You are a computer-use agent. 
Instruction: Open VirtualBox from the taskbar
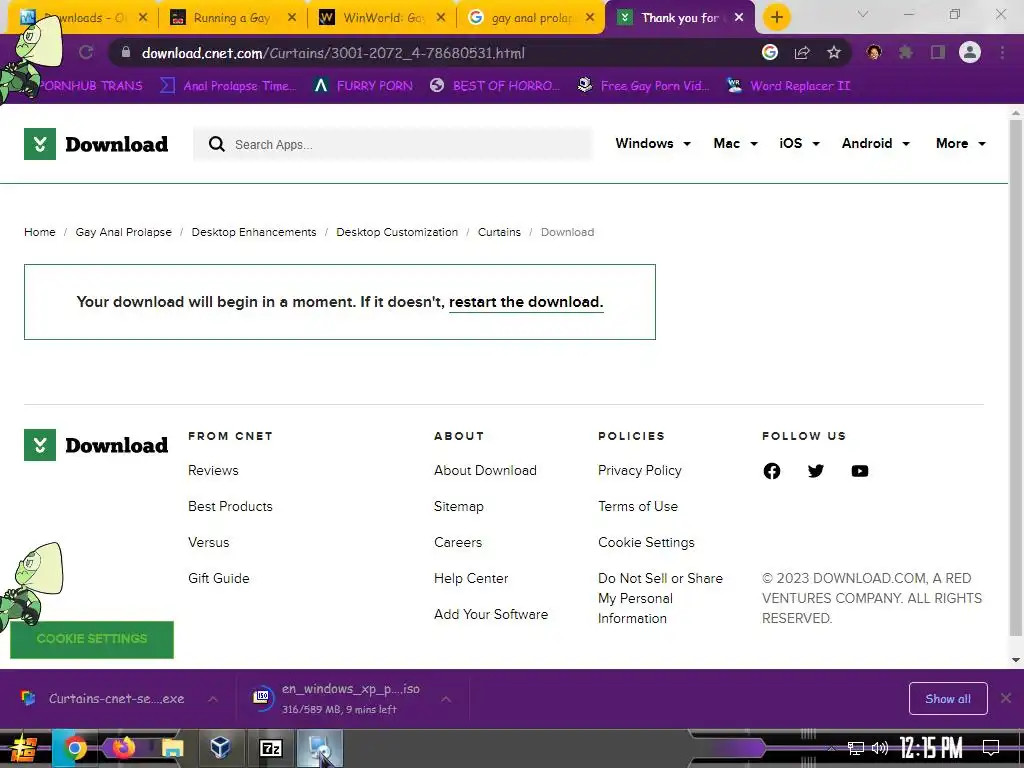point(221,748)
